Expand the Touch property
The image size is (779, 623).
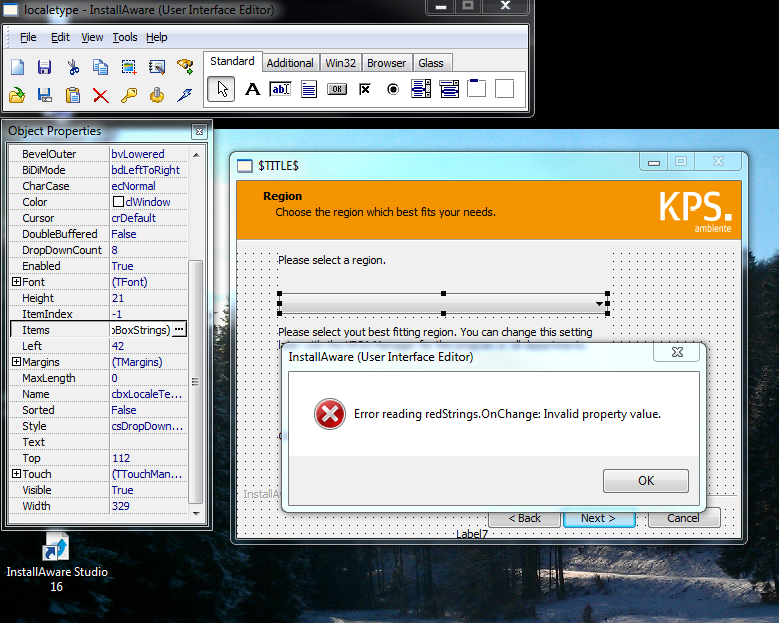pos(16,473)
